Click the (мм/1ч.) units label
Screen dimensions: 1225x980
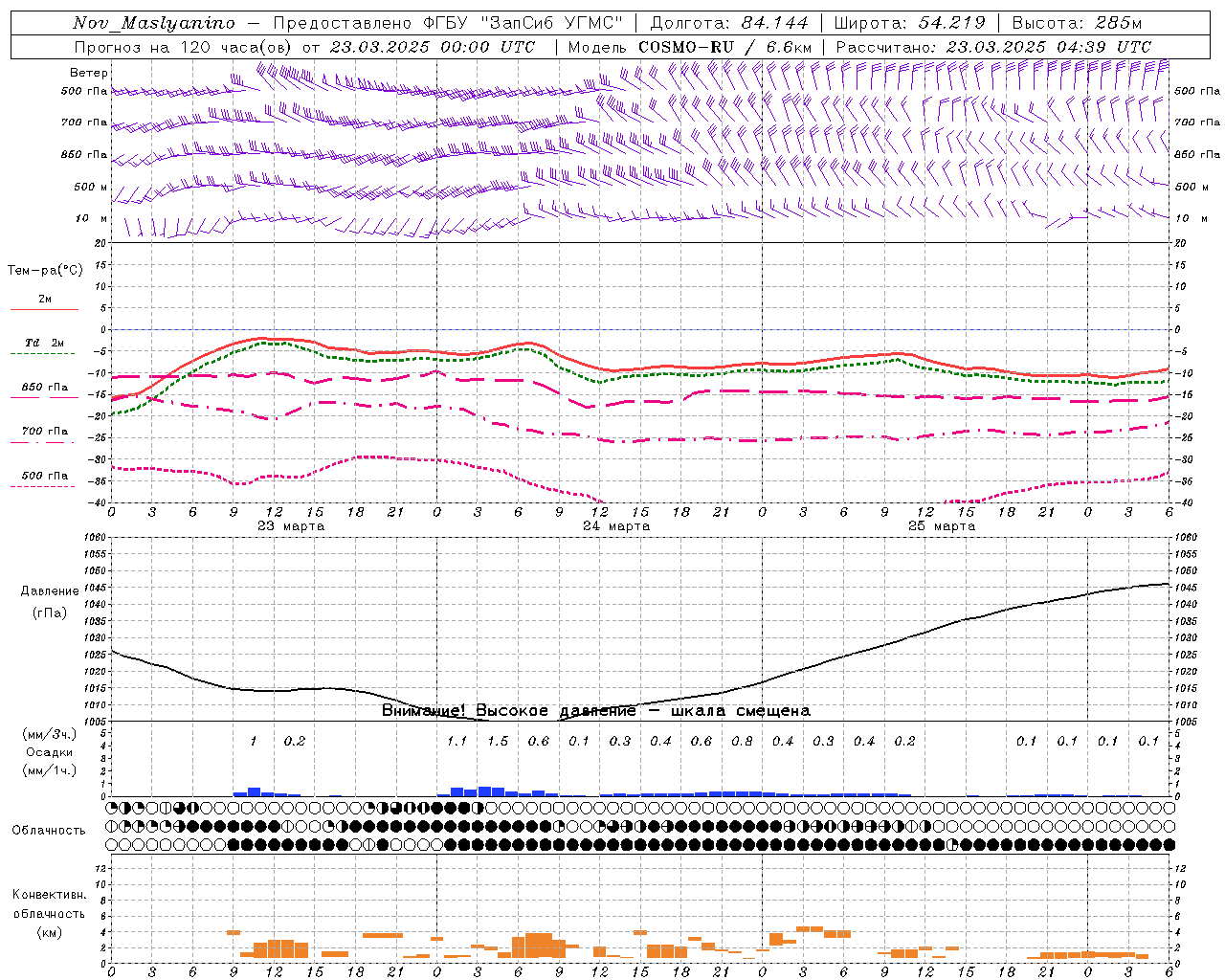tap(50, 770)
